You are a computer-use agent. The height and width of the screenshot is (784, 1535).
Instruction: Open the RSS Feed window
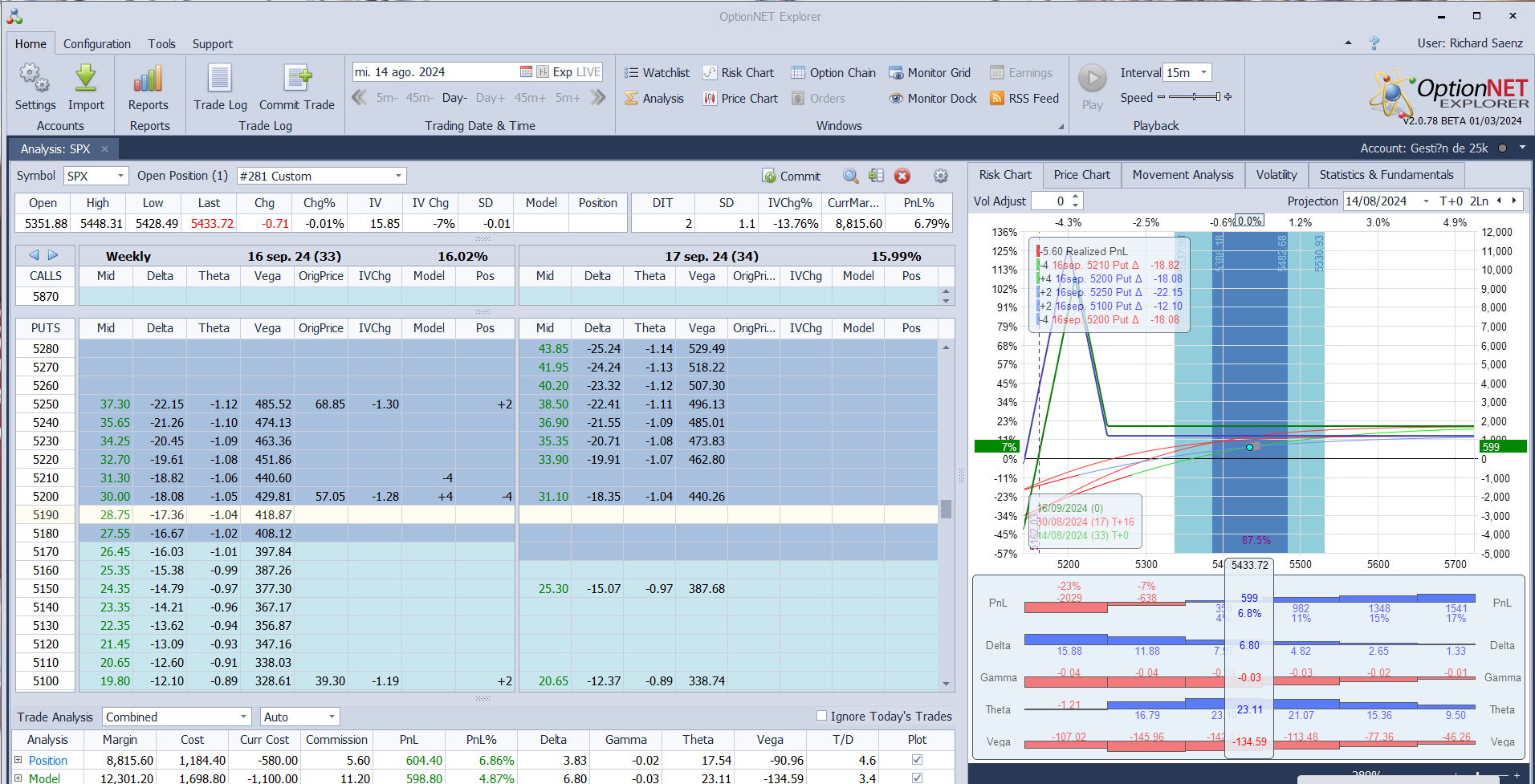[1024, 99]
